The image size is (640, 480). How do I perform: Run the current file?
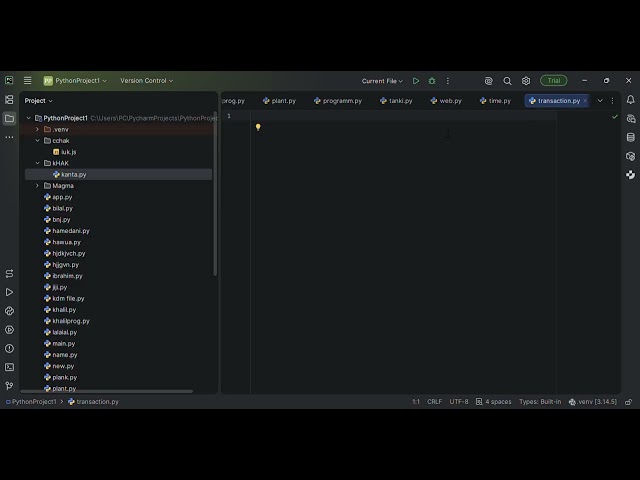416,81
